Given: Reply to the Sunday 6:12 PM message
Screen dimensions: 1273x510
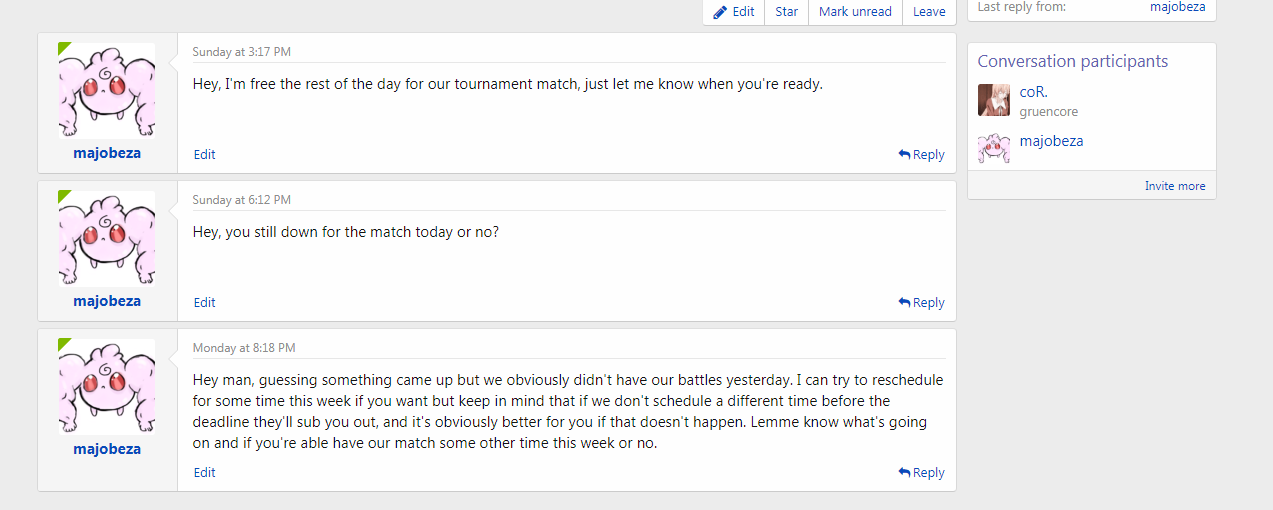Looking at the screenshot, I should tap(921, 303).
